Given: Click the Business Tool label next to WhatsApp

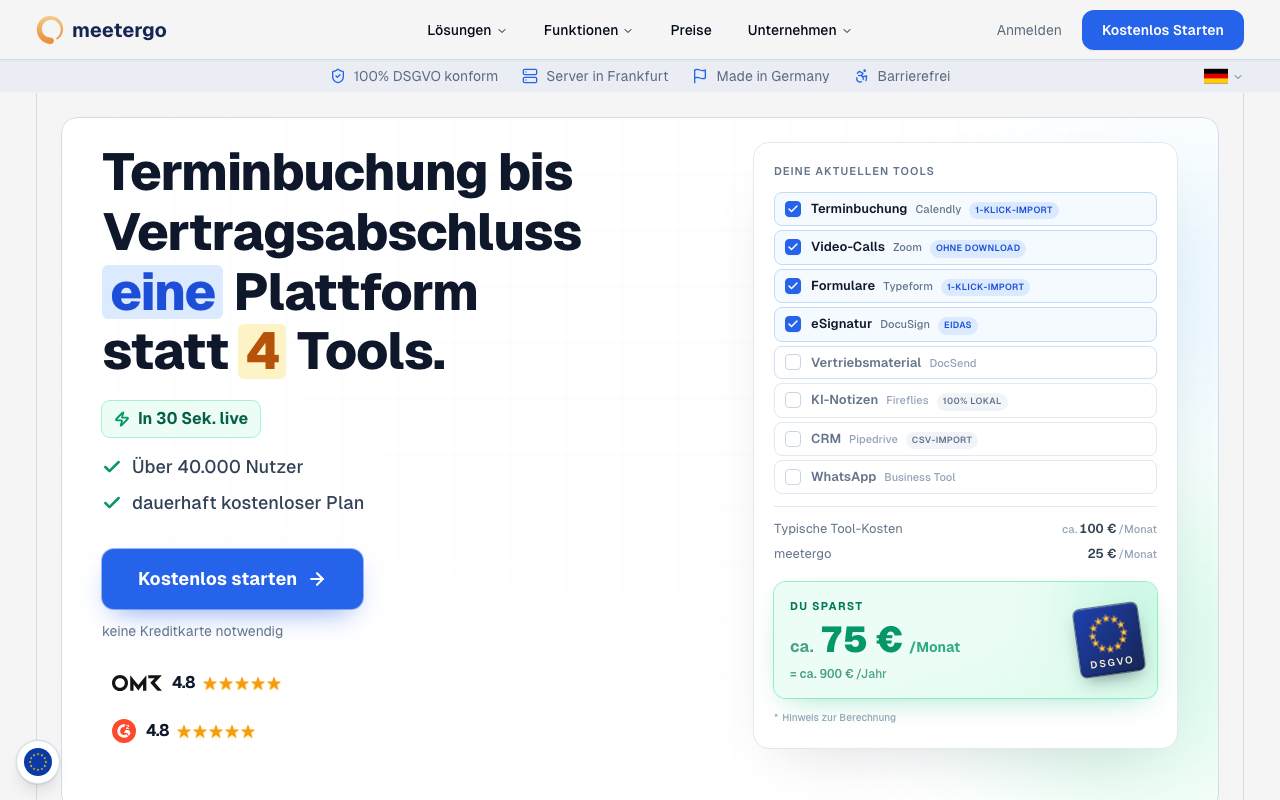Looking at the screenshot, I should click(x=920, y=478).
